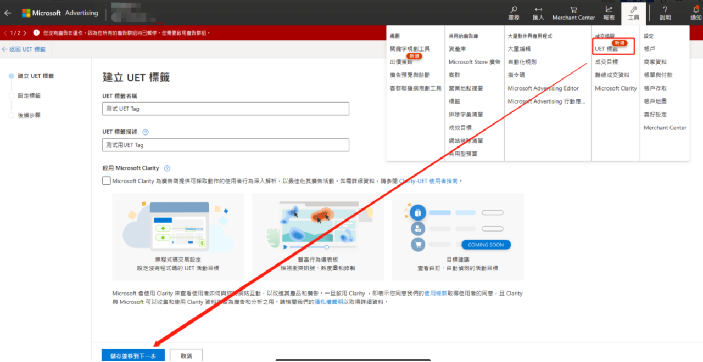The image size is (703, 362).
Task: Open Microsoft Advertising mobile app menu item
Action: (547, 101)
